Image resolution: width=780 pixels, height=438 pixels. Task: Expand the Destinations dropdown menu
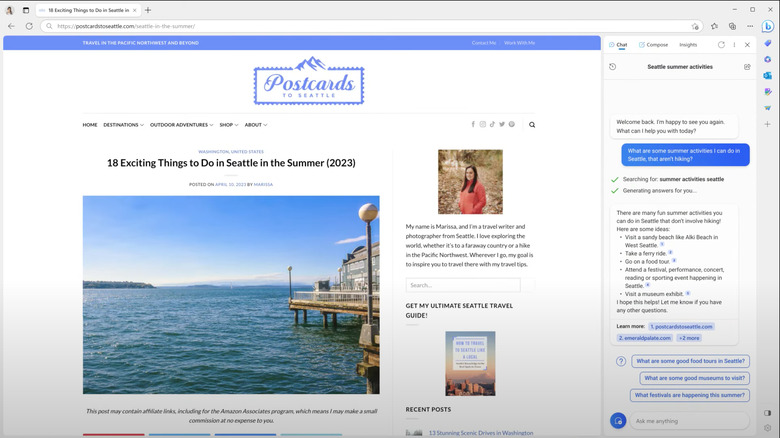pyautogui.click(x=123, y=125)
